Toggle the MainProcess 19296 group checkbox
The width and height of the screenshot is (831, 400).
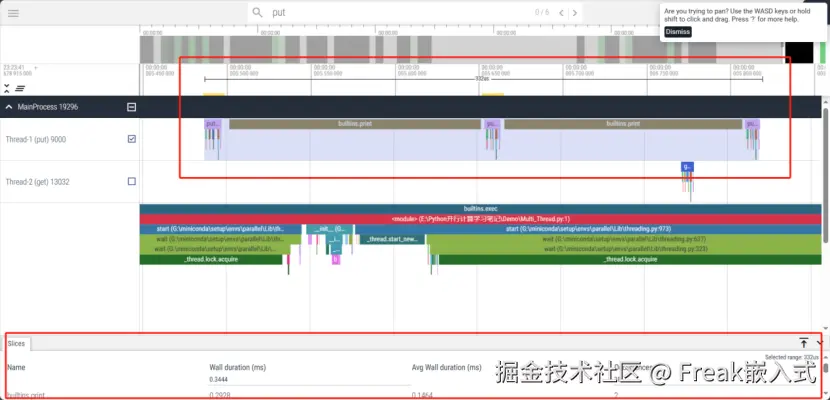pyautogui.click(x=131, y=107)
